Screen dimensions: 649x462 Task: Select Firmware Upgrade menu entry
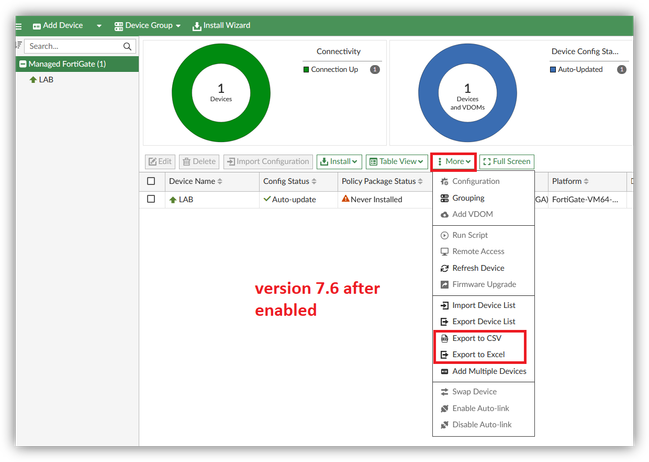(x=483, y=284)
